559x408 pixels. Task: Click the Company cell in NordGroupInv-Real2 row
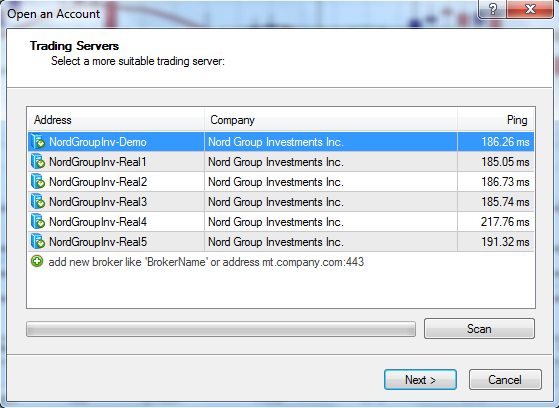pyautogui.click(x=331, y=182)
